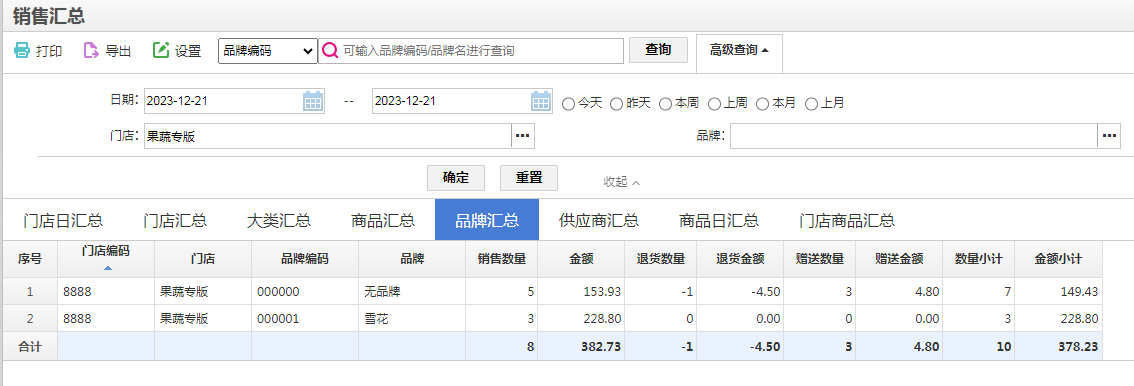
Task: Select the 本周 radio button
Action: pyautogui.click(x=665, y=103)
